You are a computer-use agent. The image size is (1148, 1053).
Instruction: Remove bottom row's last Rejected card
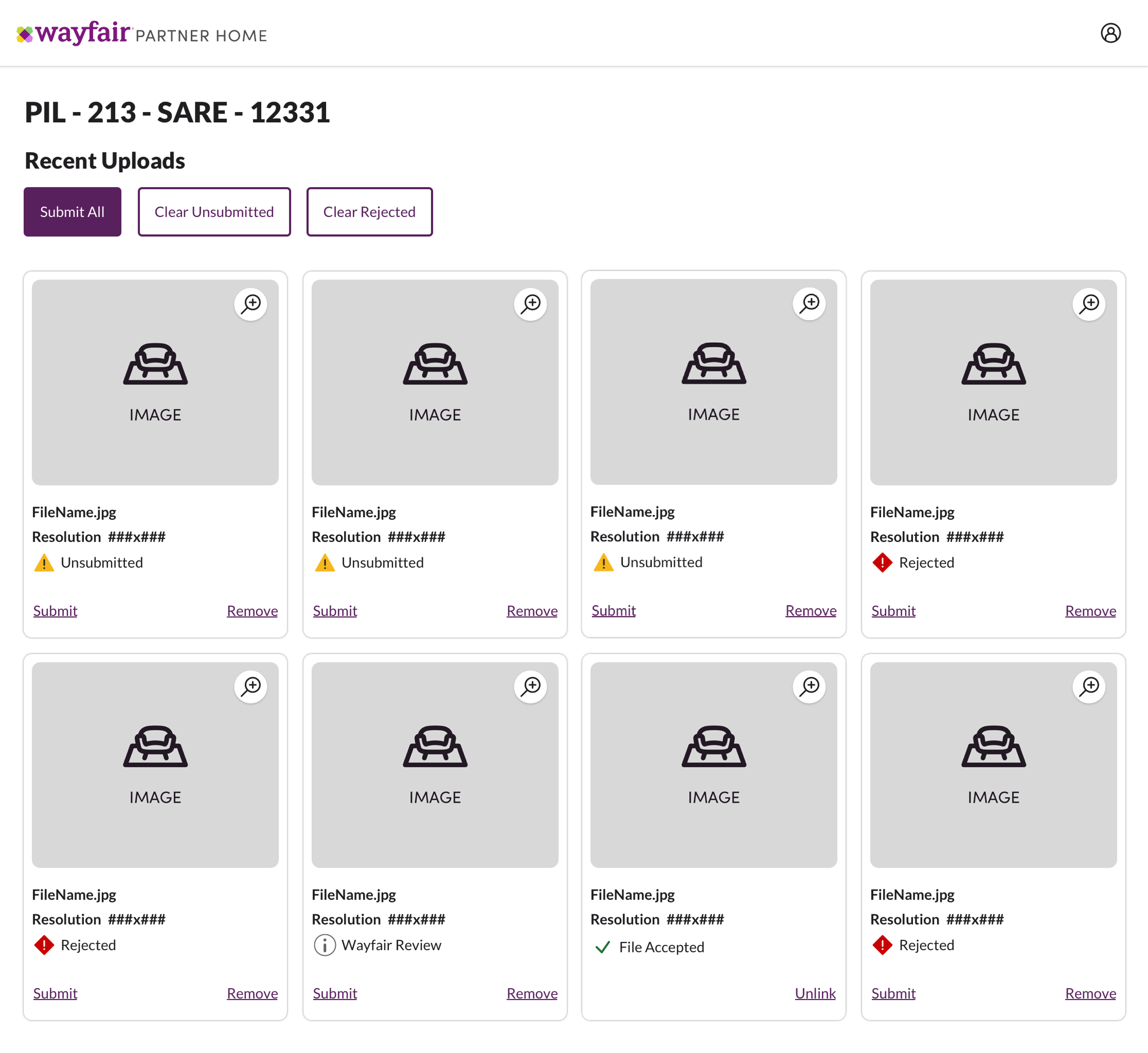(1090, 993)
